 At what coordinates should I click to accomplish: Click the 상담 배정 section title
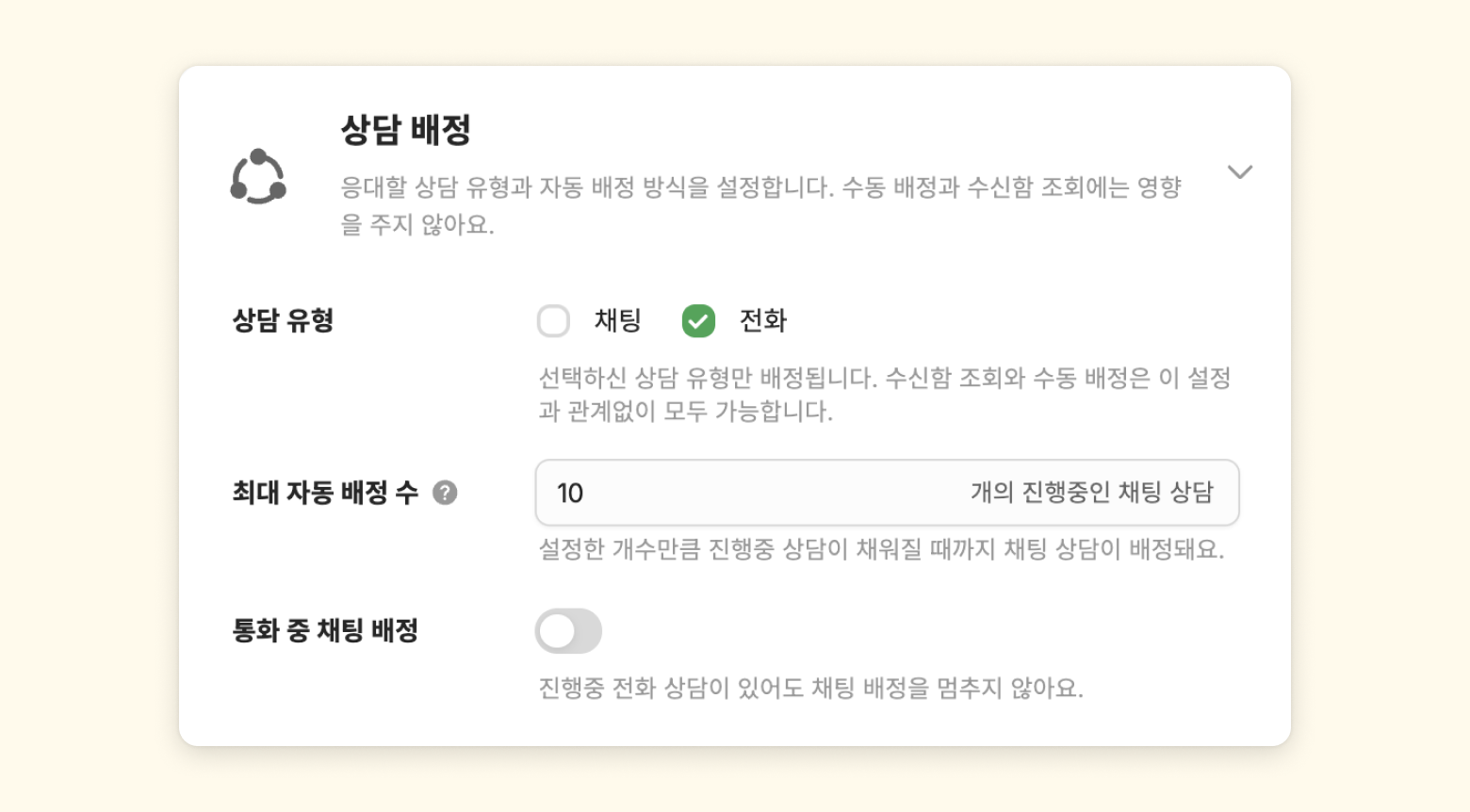click(405, 130)
